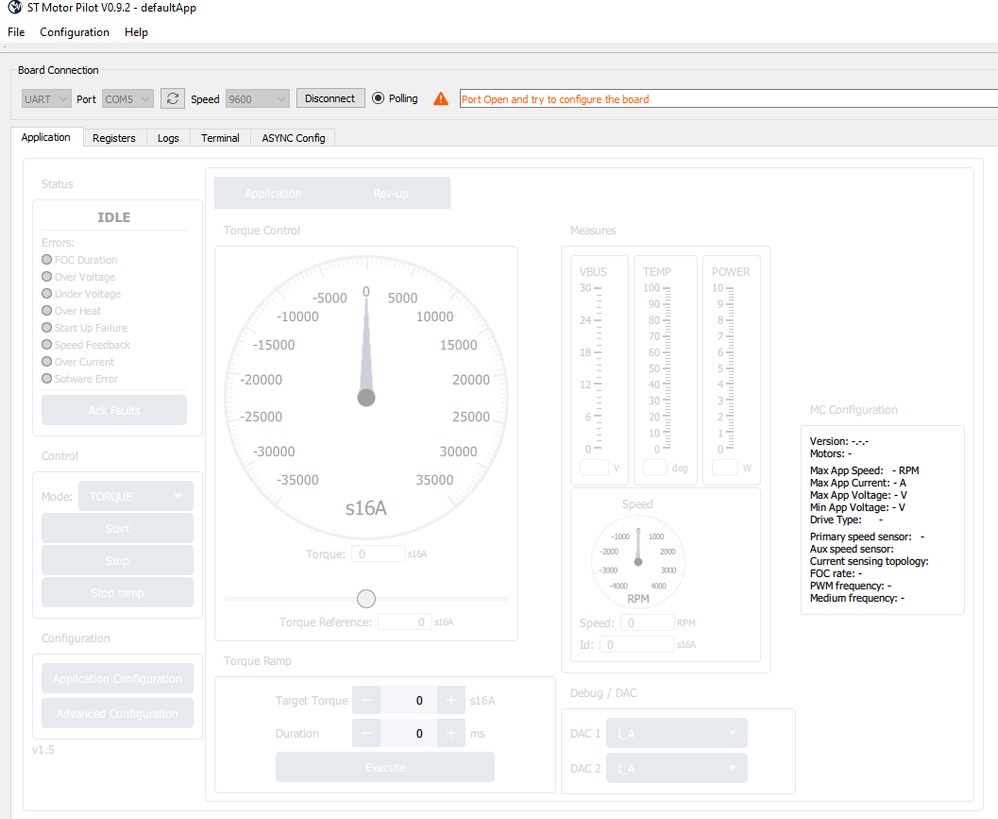Click plus button for Duration
The width and height of the screenshot is (998, 819).
coord(451,734)
